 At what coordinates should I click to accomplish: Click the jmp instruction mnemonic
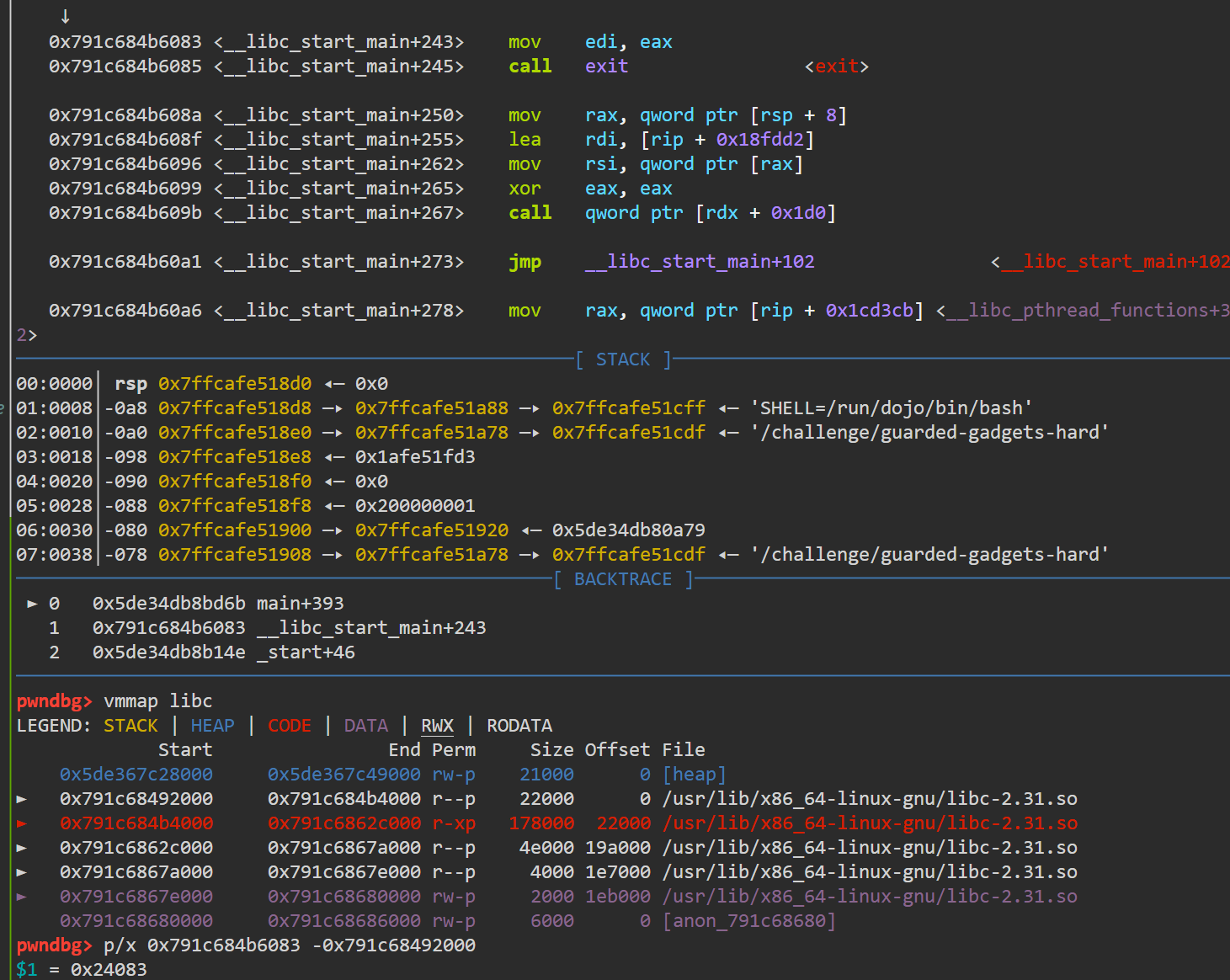tap(524, 262)
